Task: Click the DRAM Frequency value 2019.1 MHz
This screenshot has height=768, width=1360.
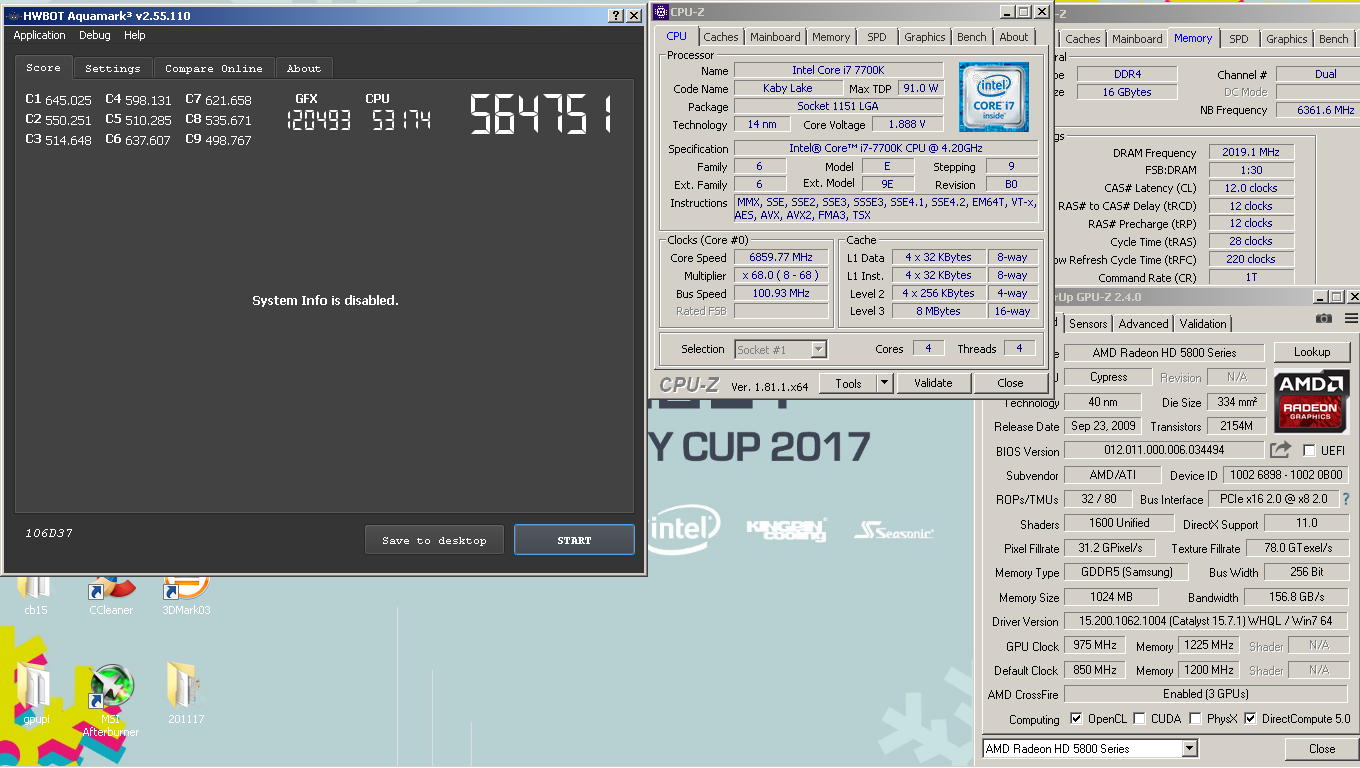Action: pyautogui.click(x=1251, y=153)
